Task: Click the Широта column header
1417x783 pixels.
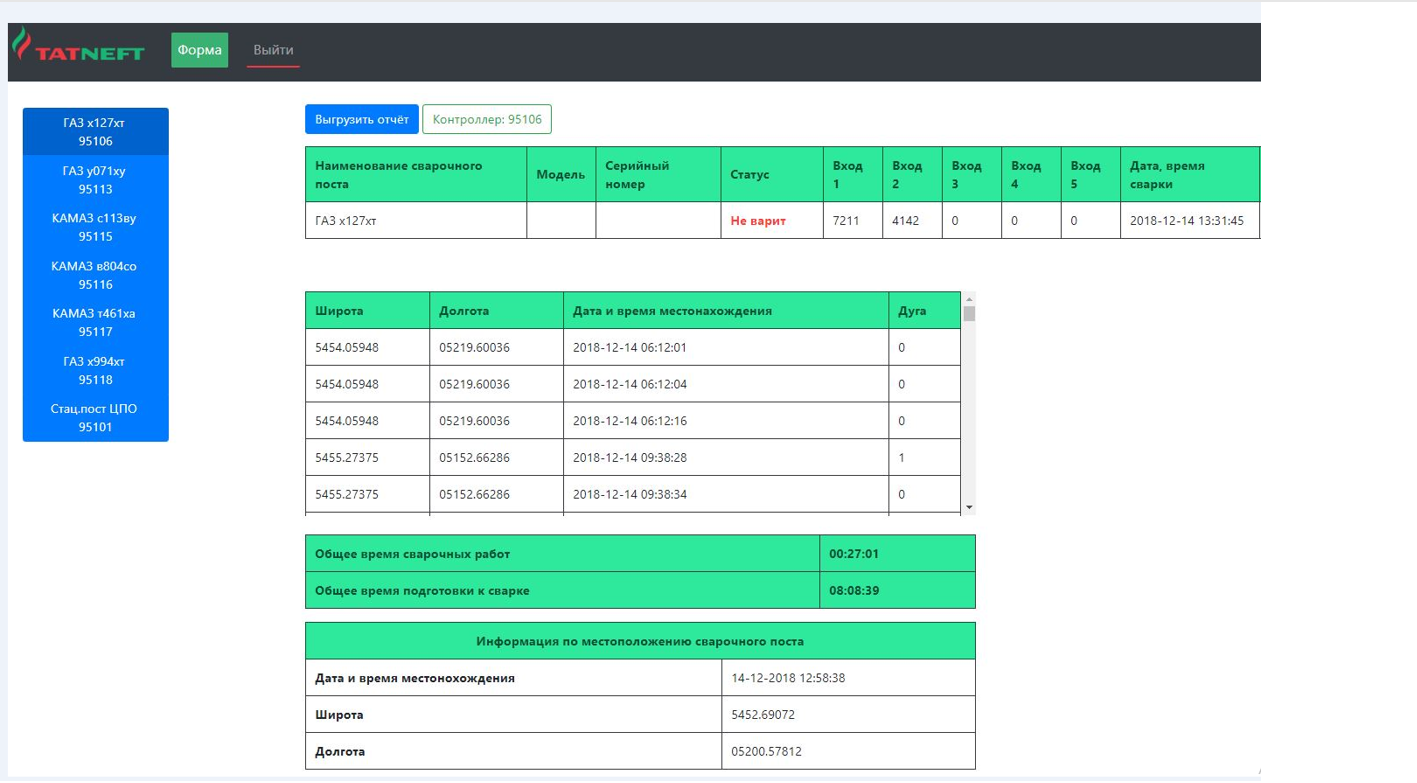Action: pos(367,311)
